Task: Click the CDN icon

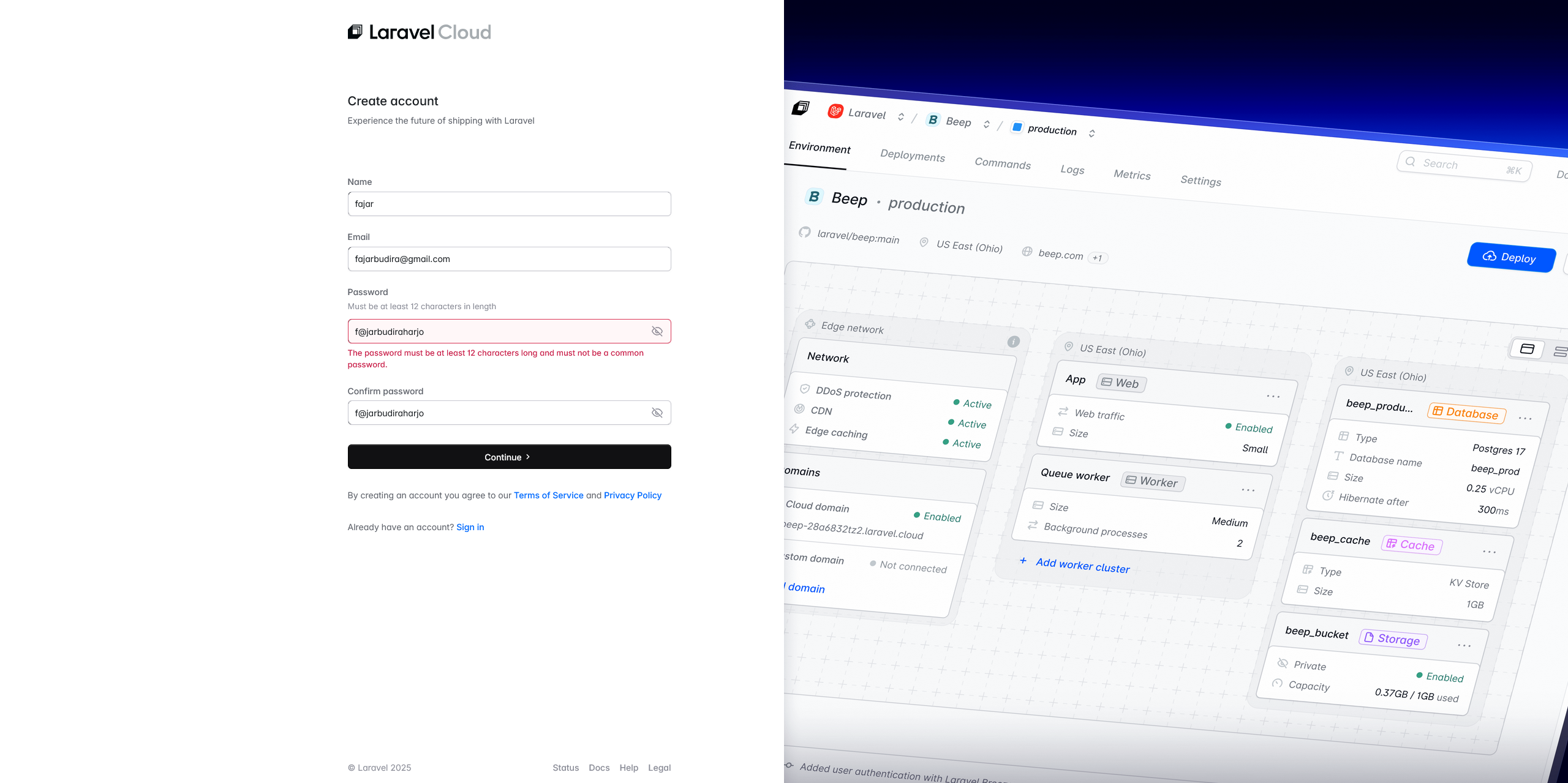Action: 799,408
